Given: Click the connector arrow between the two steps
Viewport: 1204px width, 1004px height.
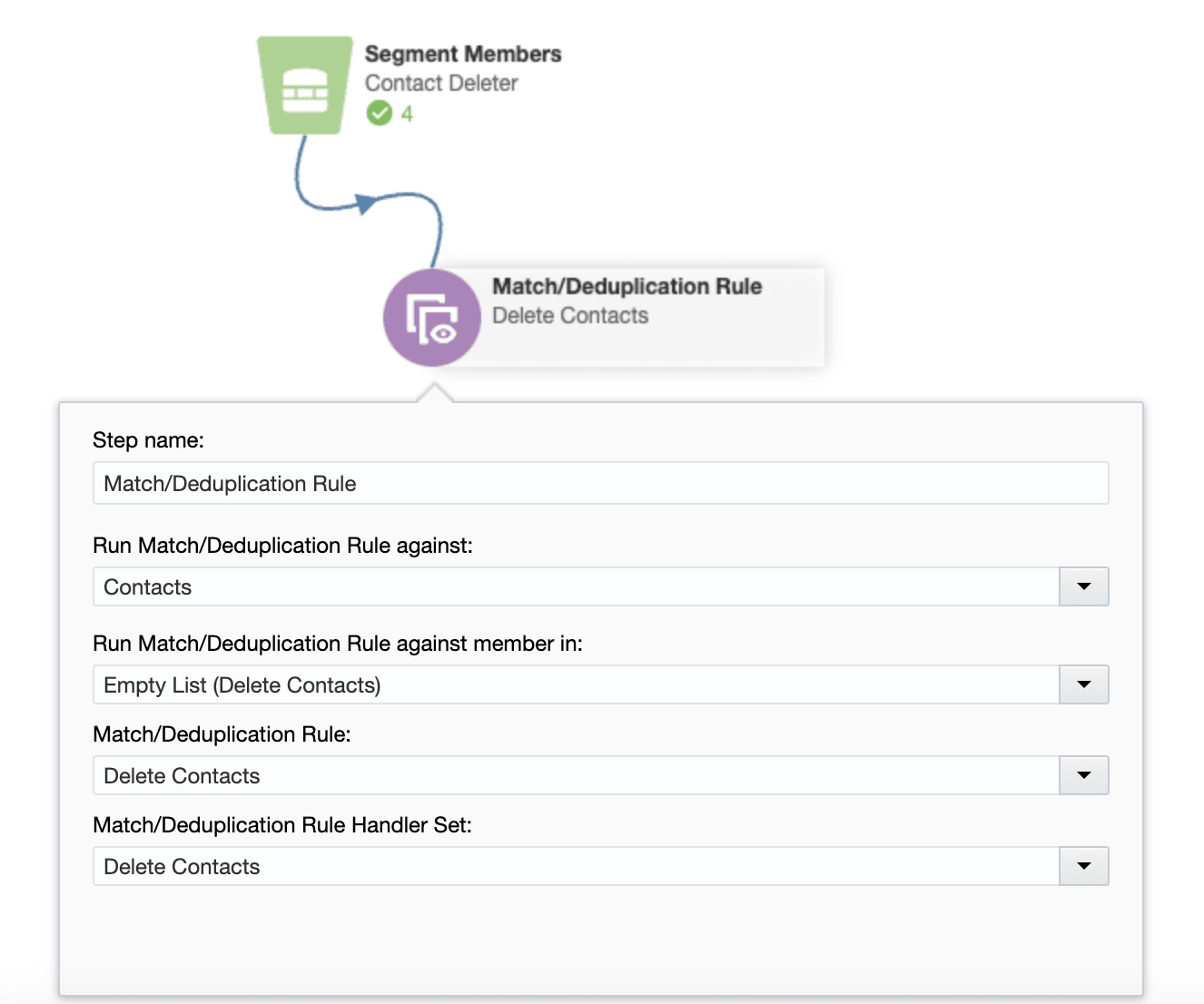Looking at the screenshot, I should [363, 204].
